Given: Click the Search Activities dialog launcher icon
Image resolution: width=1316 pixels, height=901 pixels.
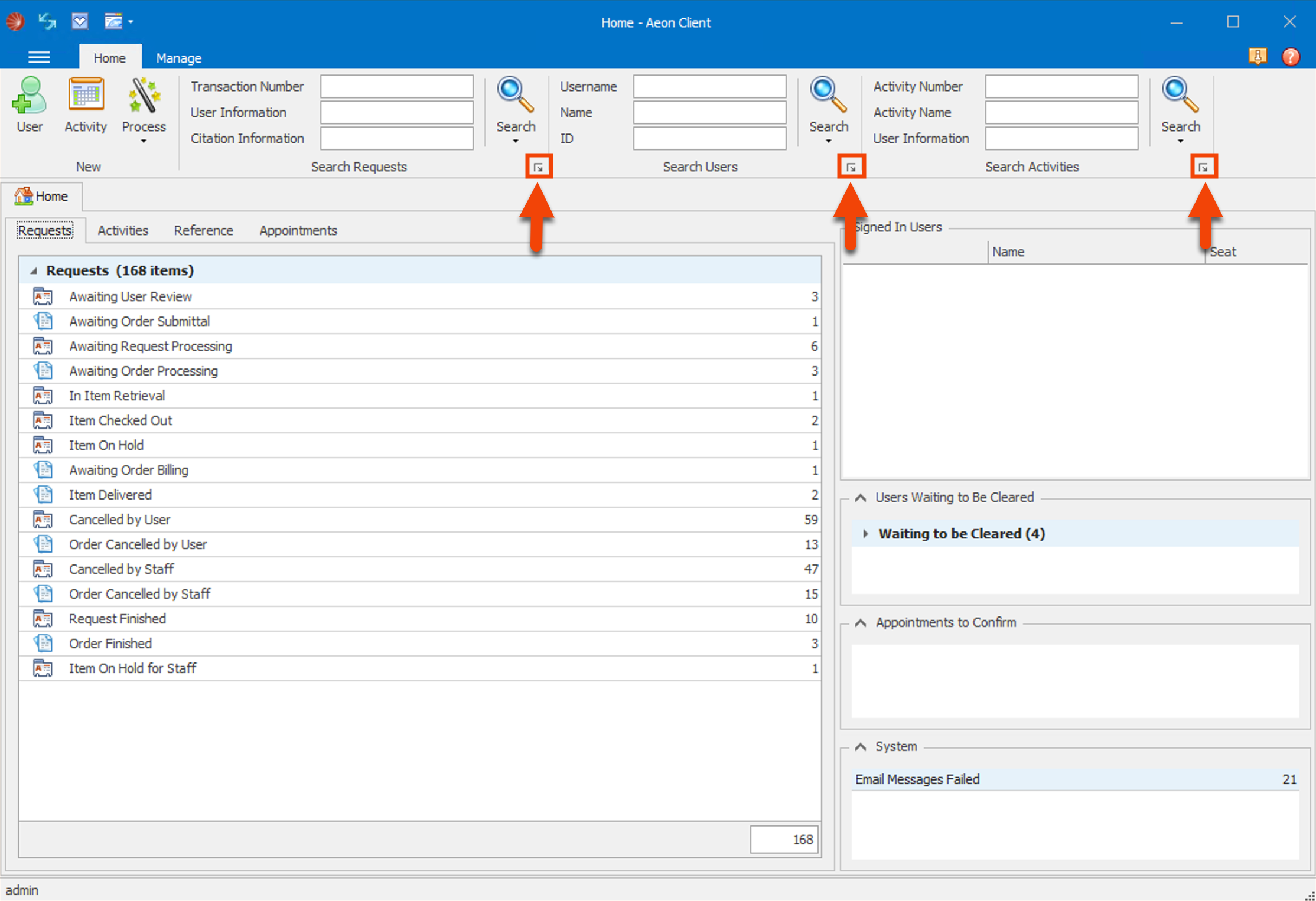Looking at the screenshot, I should tap(1204, 166).
